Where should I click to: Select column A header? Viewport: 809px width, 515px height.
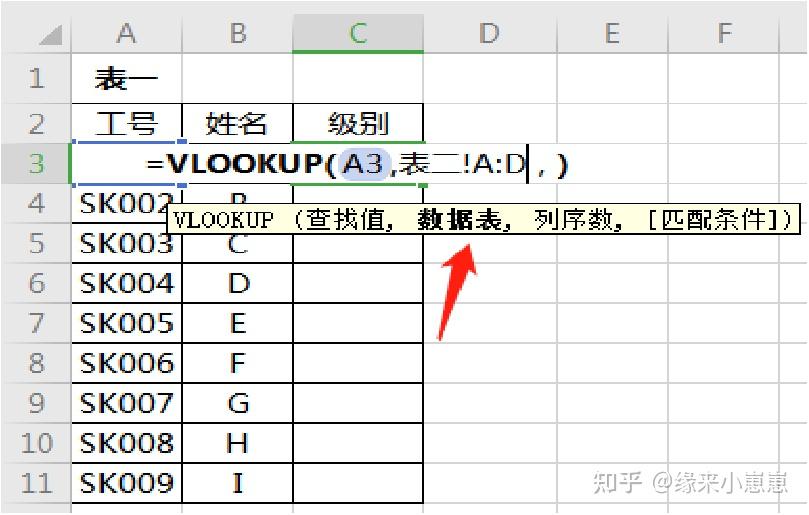[x=126, y=34]
